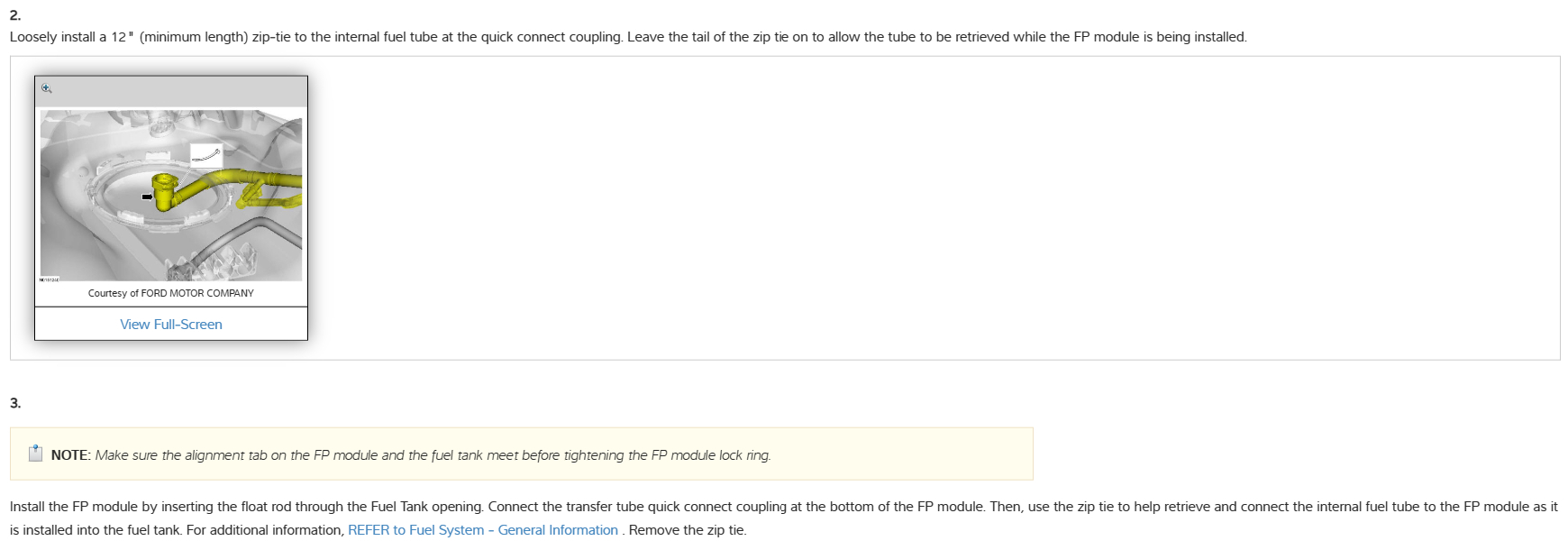Click the Courtesy of FORD MOTOR COMPANY caption
This screenshot has height=550, width=1568.
coord(171,293)
